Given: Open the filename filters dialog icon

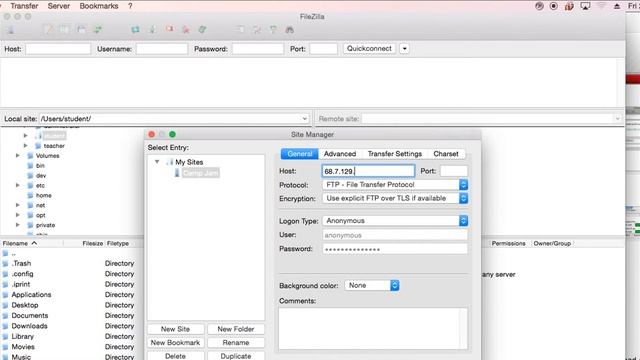Looking at the screenshot, I should (x=240, y=30).
